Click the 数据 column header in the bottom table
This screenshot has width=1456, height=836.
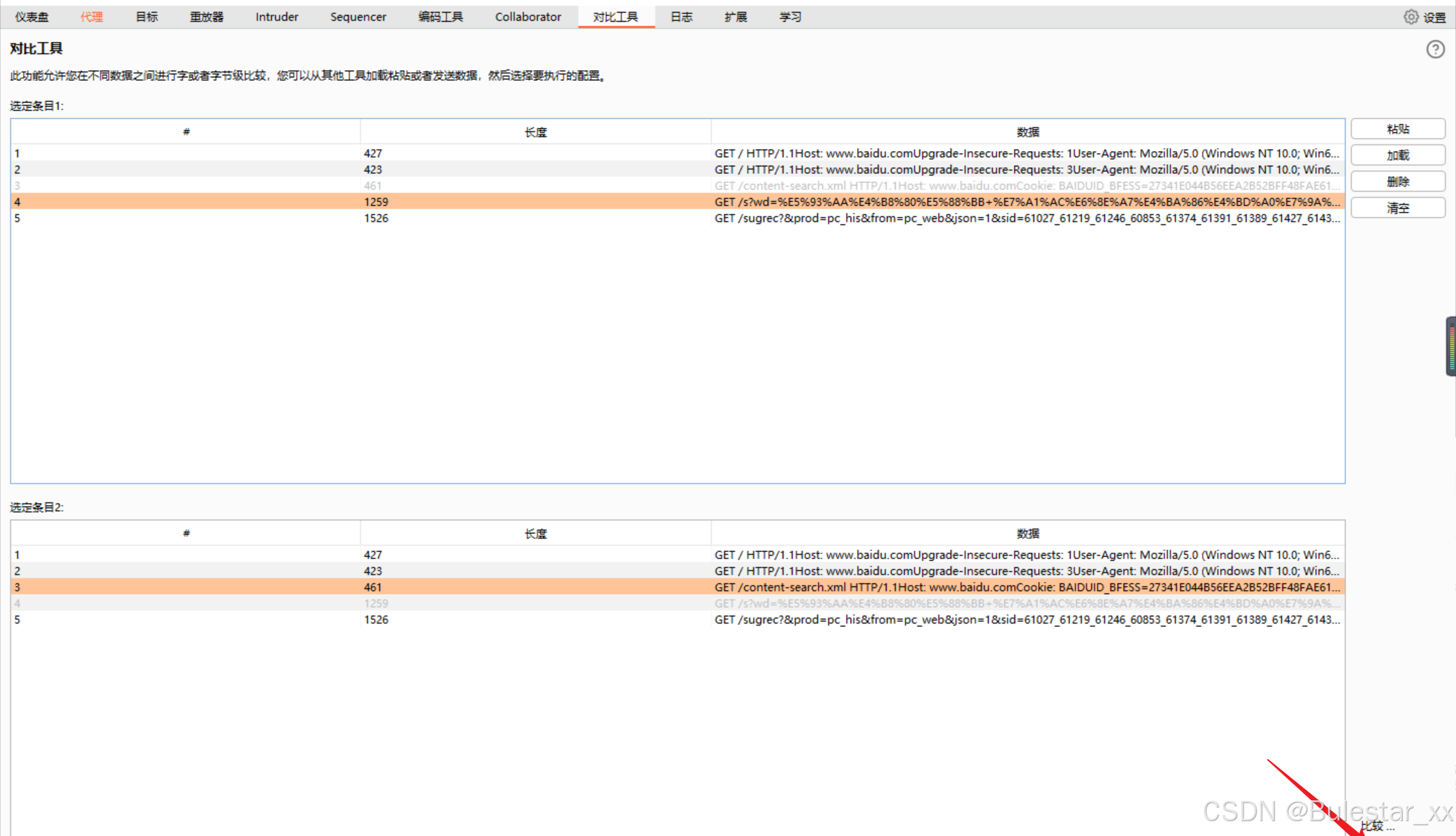pos(1027,533)
